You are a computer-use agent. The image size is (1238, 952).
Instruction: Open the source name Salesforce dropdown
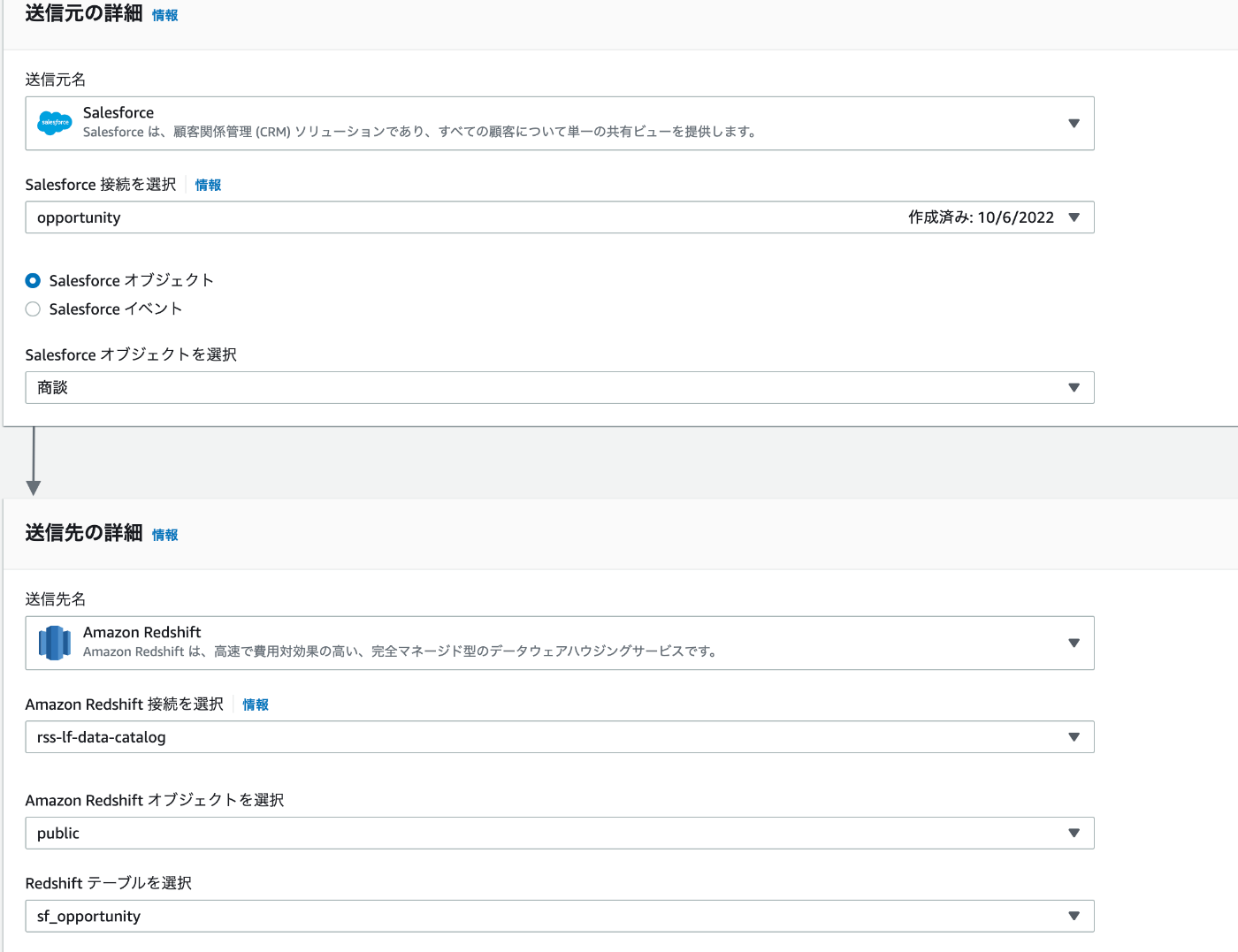coord(560,123)
